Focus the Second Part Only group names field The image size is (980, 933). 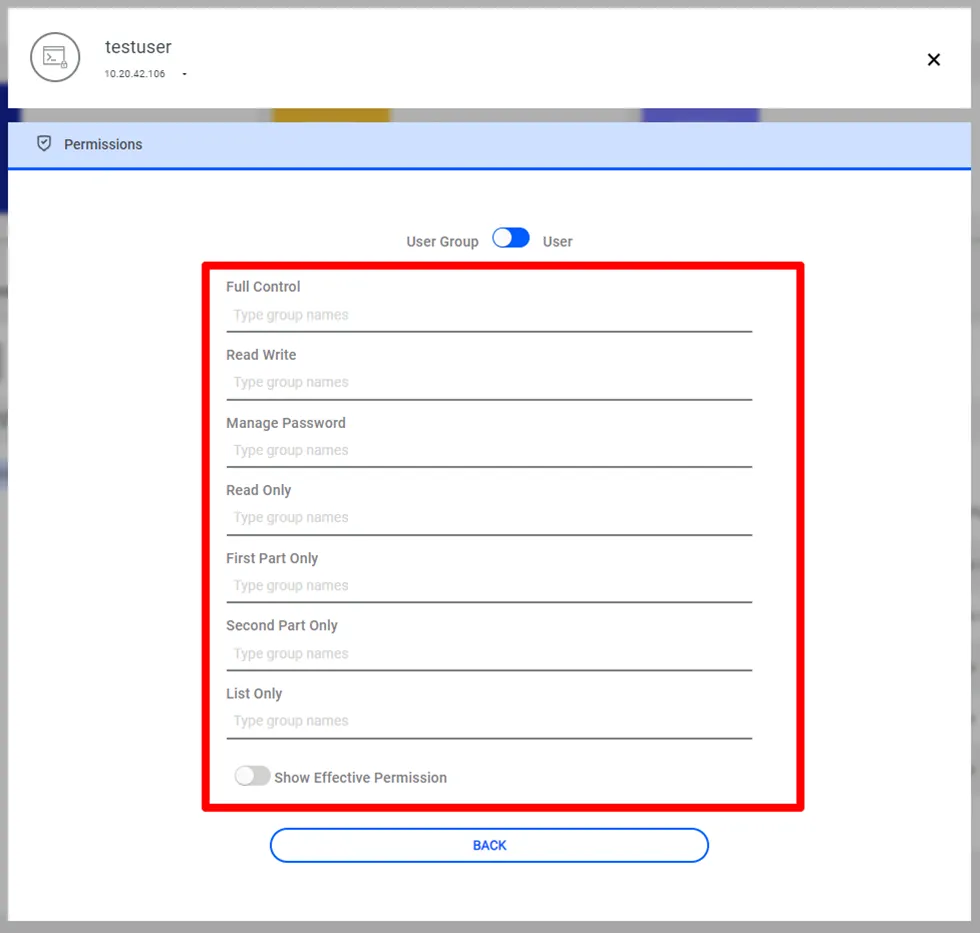click(x=489, y=654)
